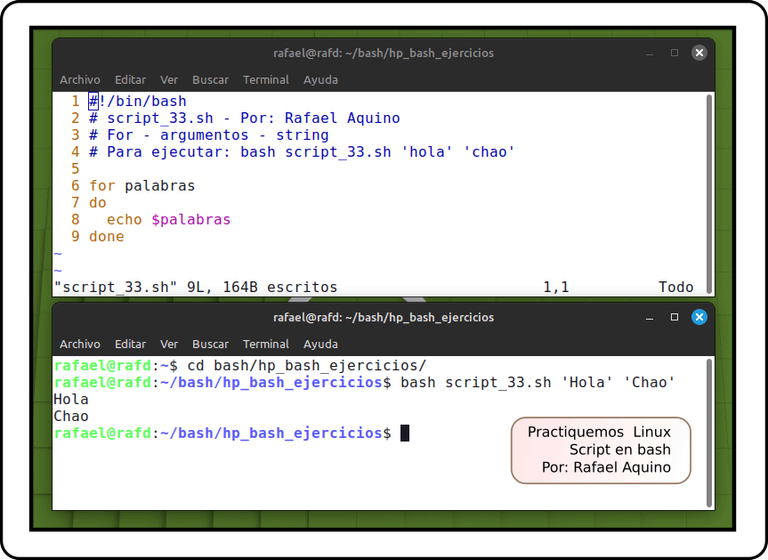Image resolution: width=768 pixels, height=560 pixels.
Task: Open Buscar menu in lower terminal window
Action: click(210, 344)
